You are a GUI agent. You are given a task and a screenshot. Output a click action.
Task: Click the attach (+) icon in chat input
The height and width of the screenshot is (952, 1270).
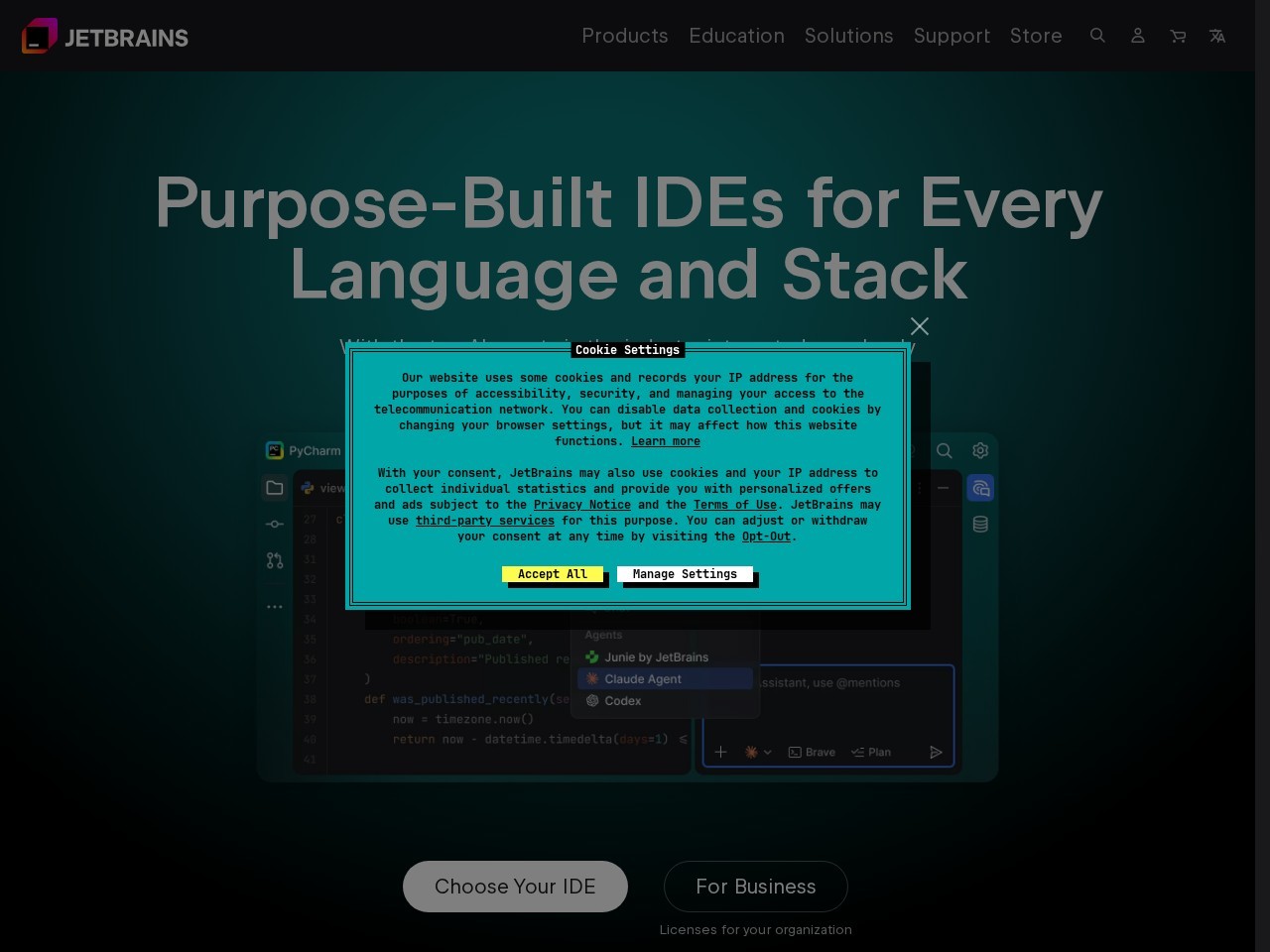point(720,752)
